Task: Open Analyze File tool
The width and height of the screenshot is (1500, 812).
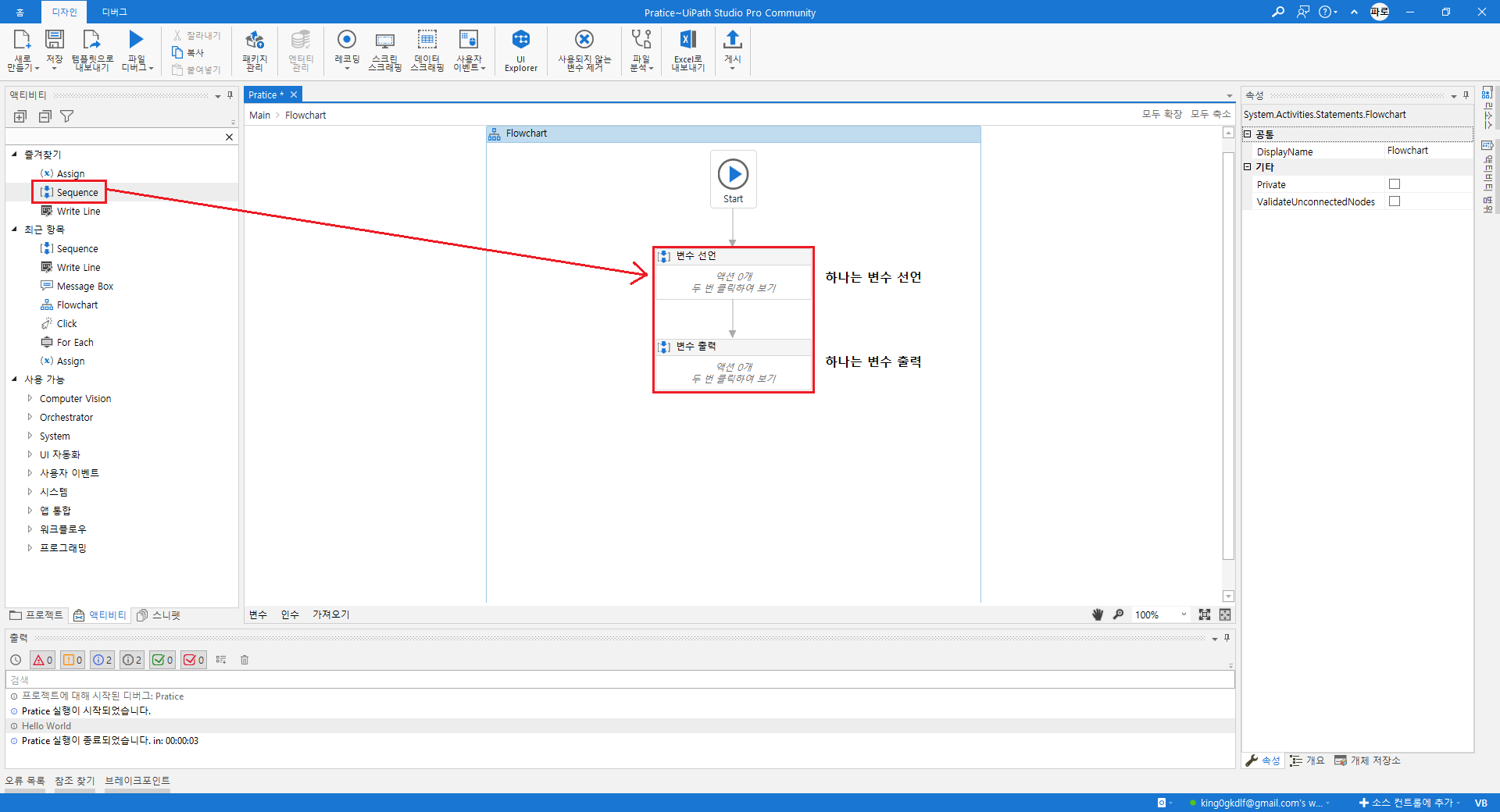Action: 641,41
